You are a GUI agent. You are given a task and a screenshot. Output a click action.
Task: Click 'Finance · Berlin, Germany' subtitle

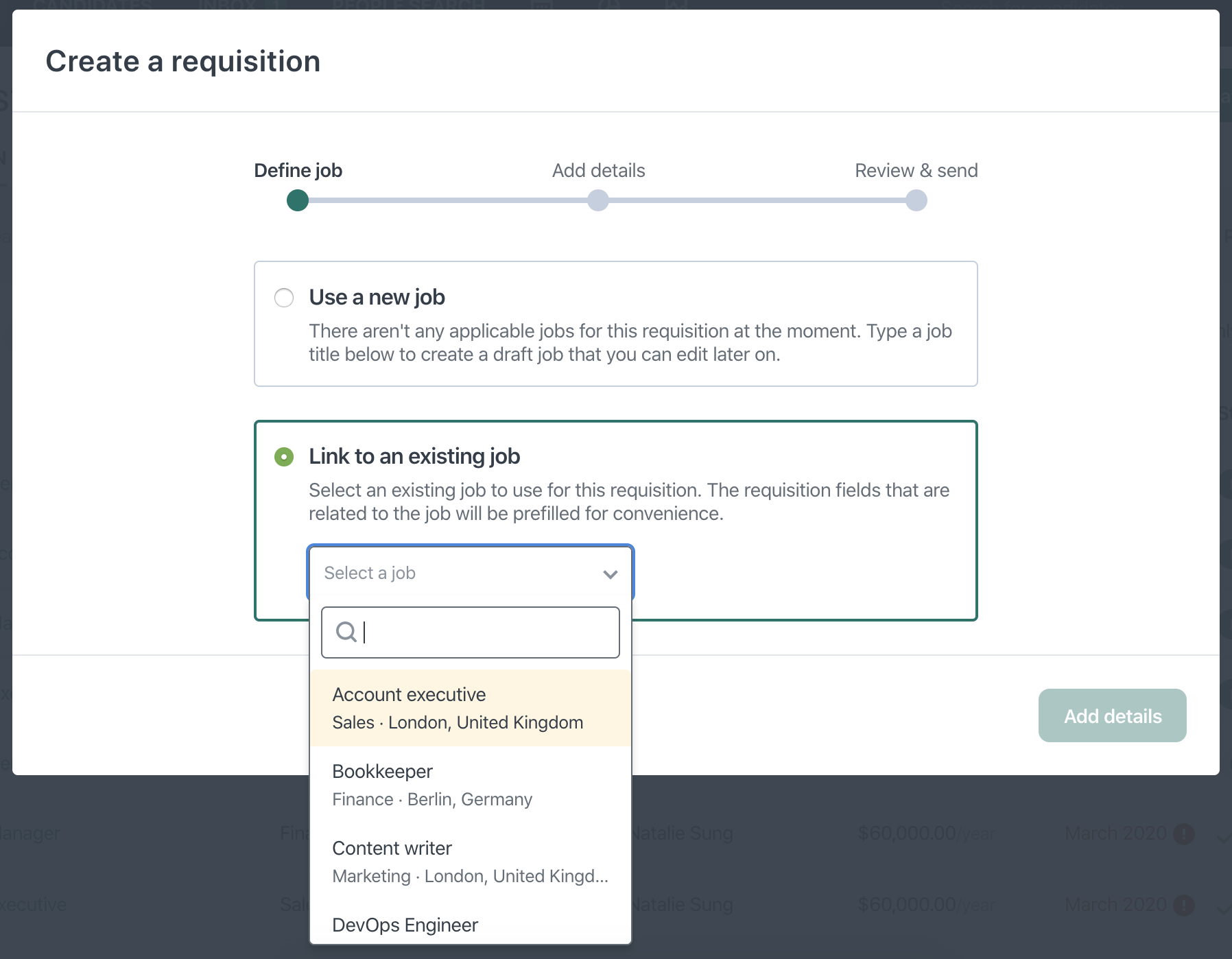tap(432, 799)
